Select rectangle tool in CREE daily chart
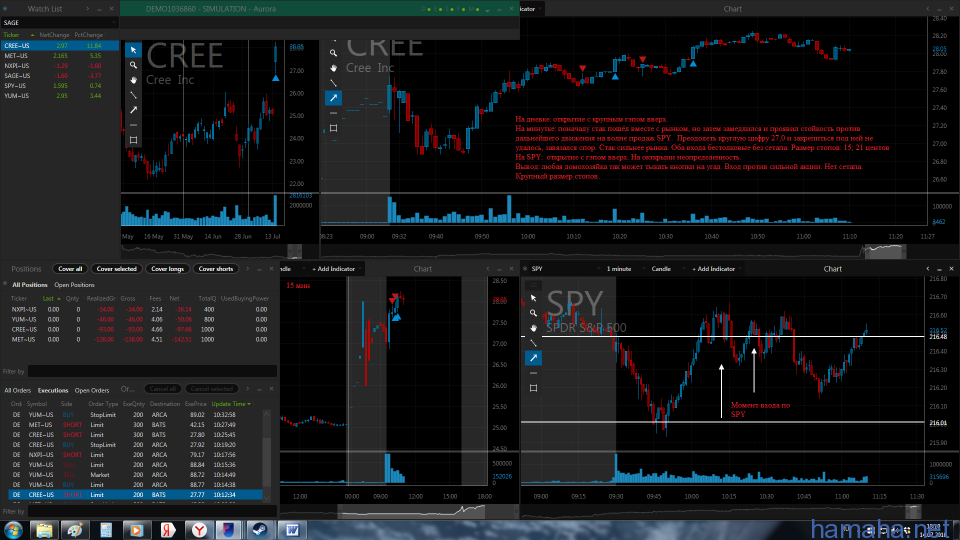 point(133,140)
